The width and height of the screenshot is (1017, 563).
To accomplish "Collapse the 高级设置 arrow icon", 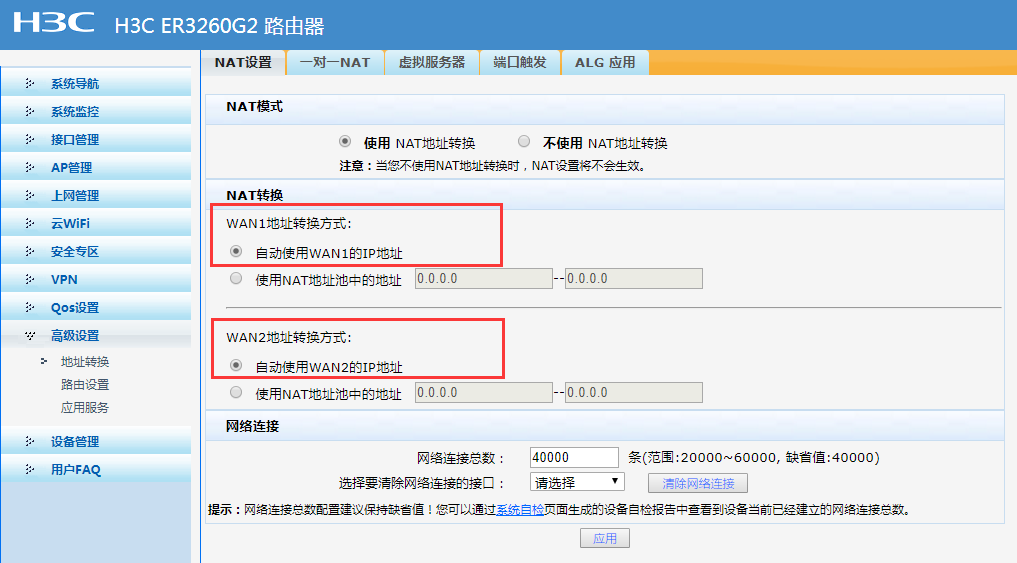I will [x=30, y=335].
